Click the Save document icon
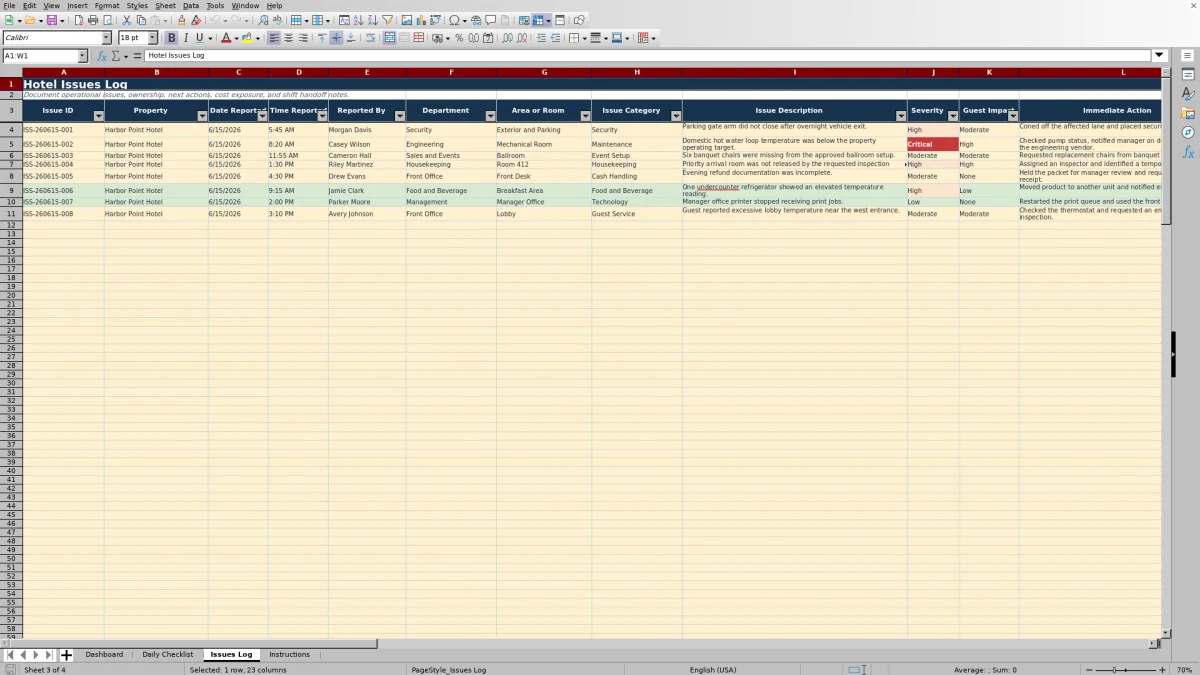 tap(51, 20)
